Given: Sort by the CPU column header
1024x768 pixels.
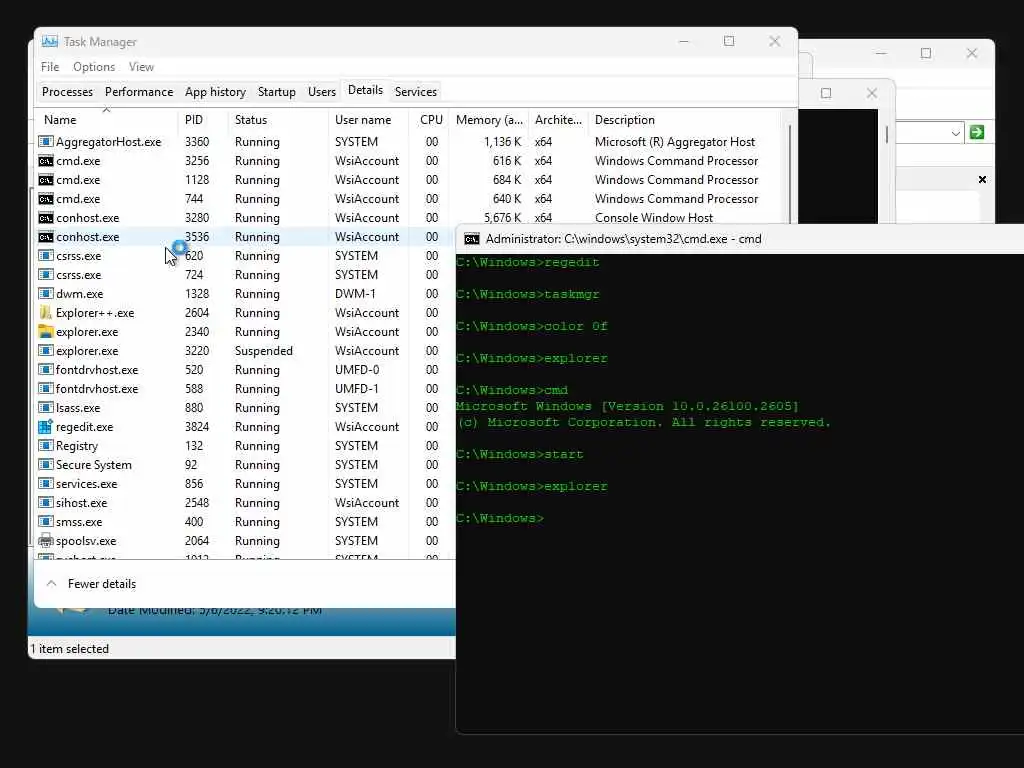Looking at the screenshot, I should 430,120.
